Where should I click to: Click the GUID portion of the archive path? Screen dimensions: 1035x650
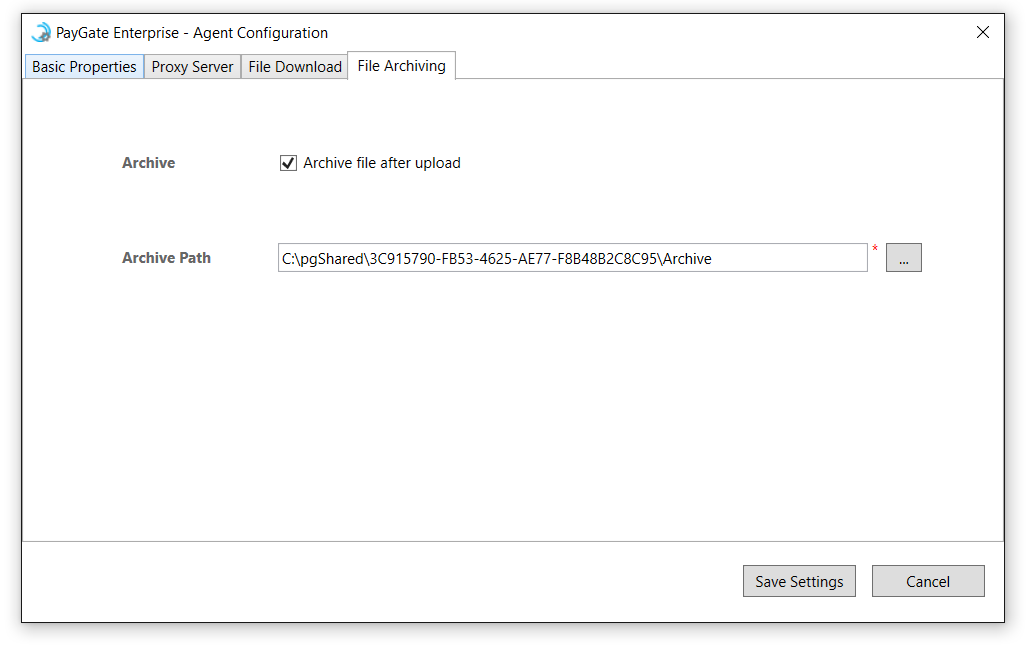tap(513, 259)
